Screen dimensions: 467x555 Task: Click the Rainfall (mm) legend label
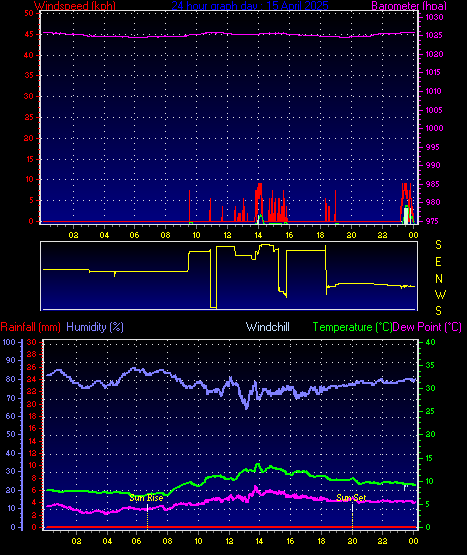(x=30, y=327)
